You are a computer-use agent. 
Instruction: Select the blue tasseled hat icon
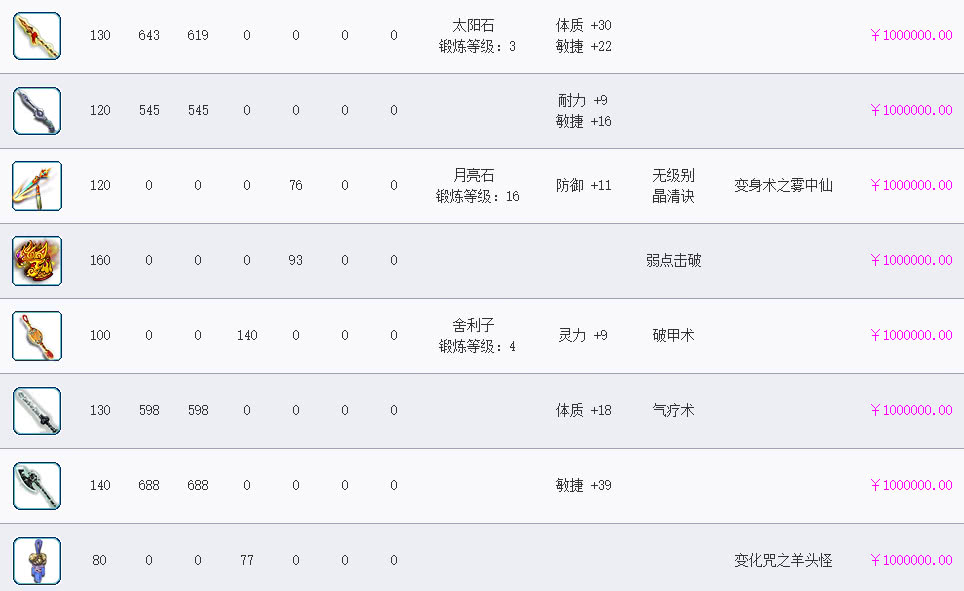37,561
